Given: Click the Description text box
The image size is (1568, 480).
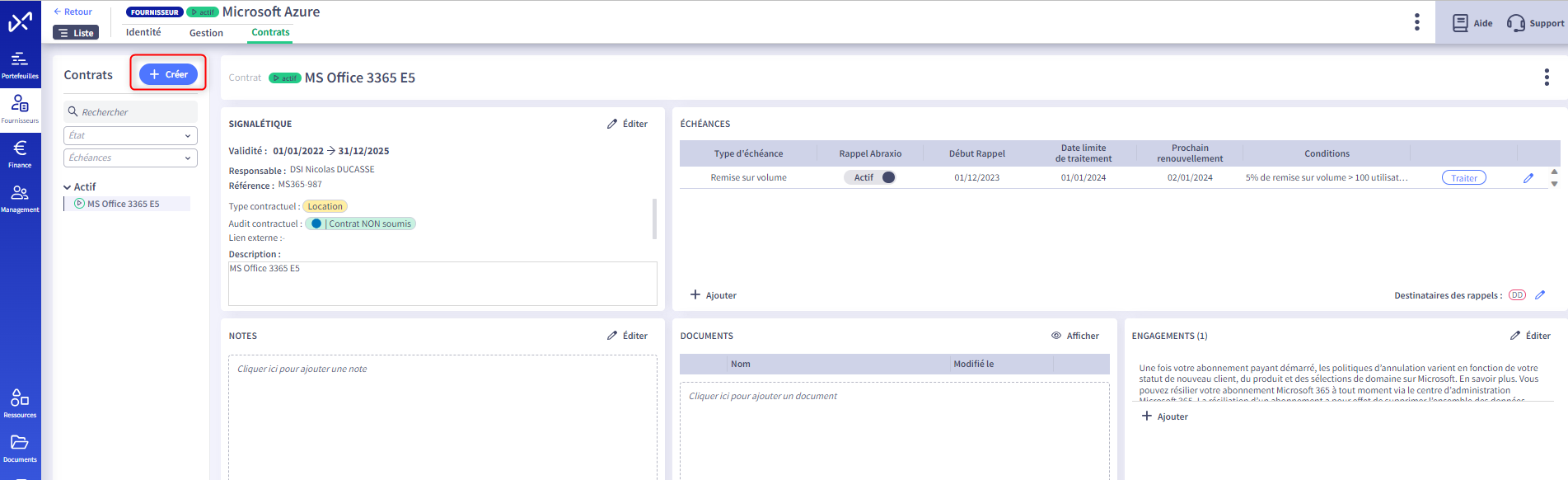Looking at the screenshot, I should (442, 284).
